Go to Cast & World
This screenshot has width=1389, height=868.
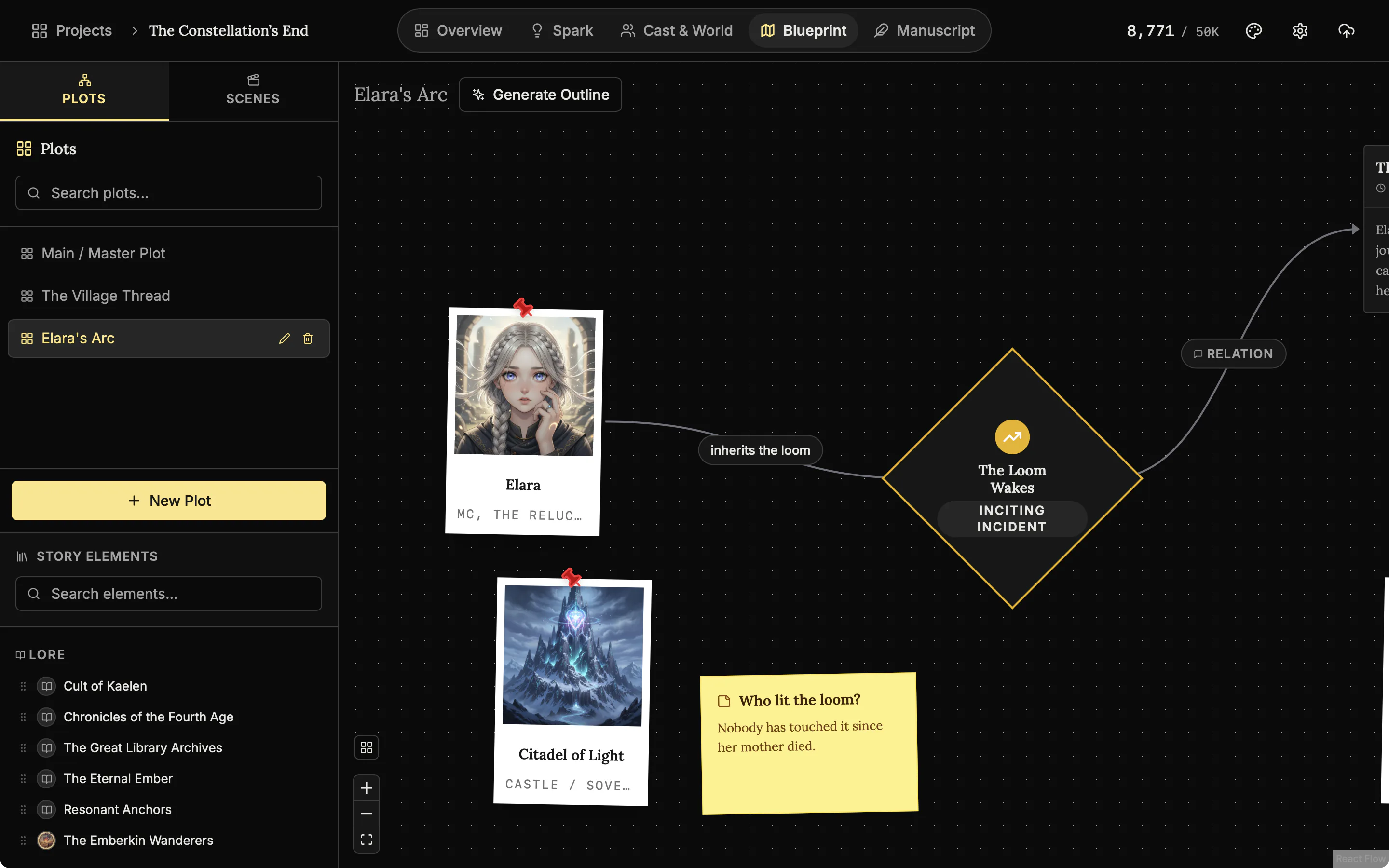coord(676,30)
